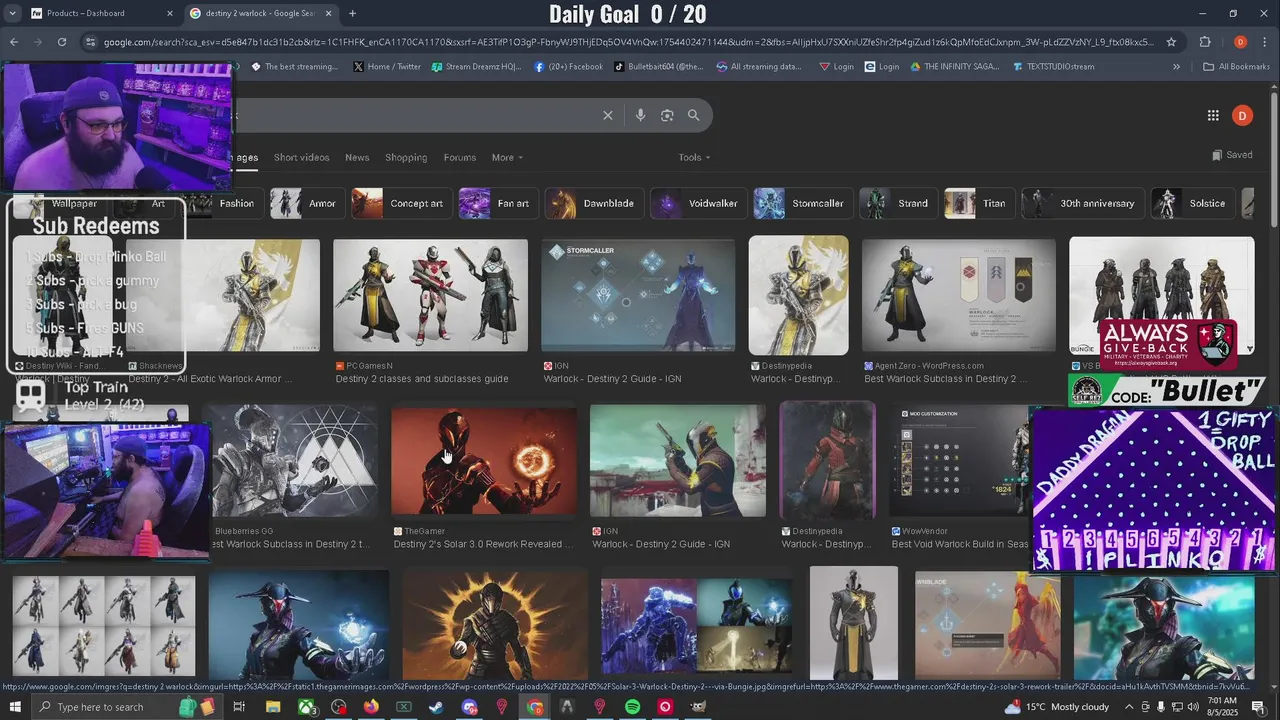Open the Home / Twitter bookmark

point(387,67)
